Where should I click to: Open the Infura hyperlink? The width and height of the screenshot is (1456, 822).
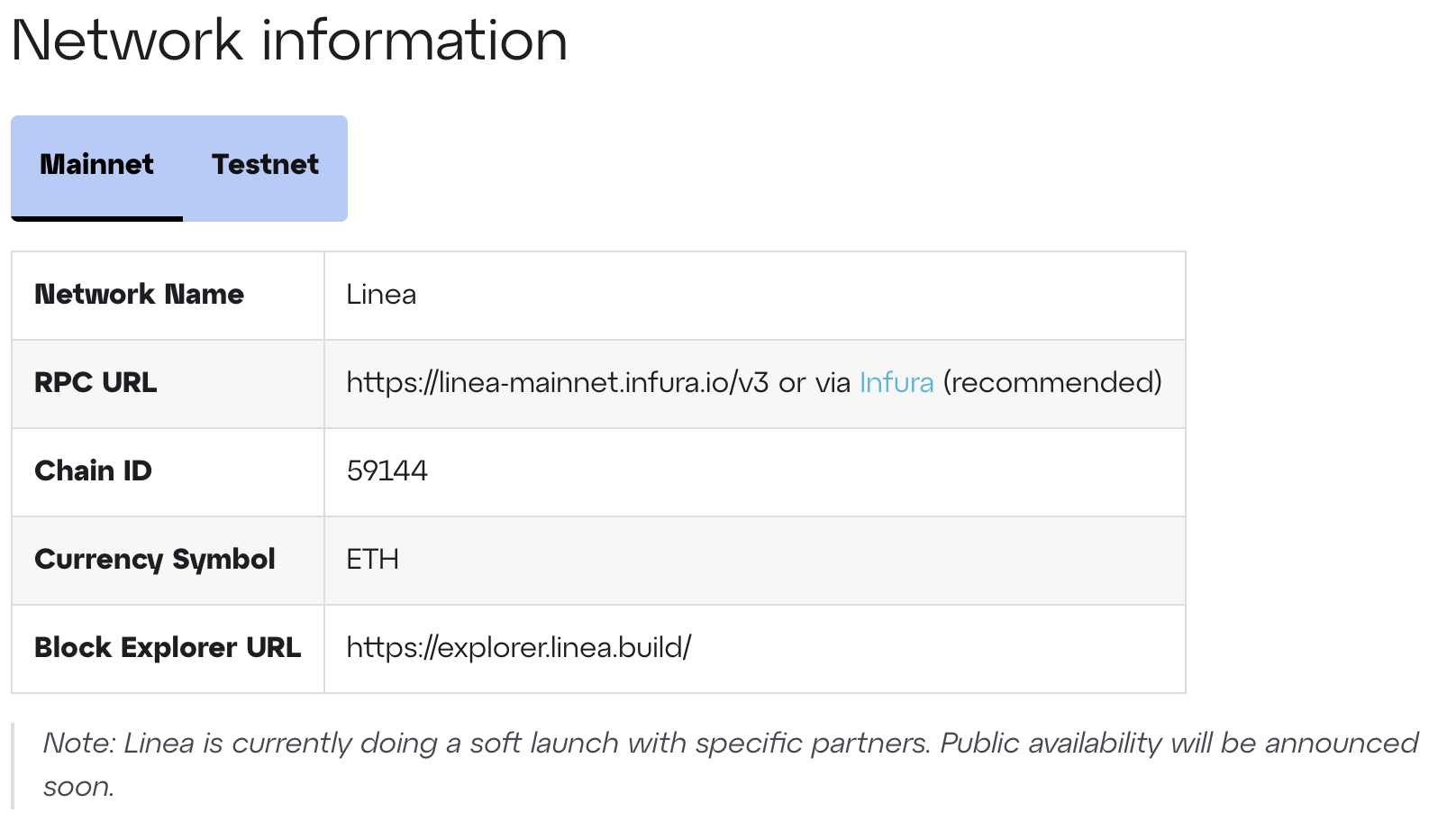[x=896, y=382]
